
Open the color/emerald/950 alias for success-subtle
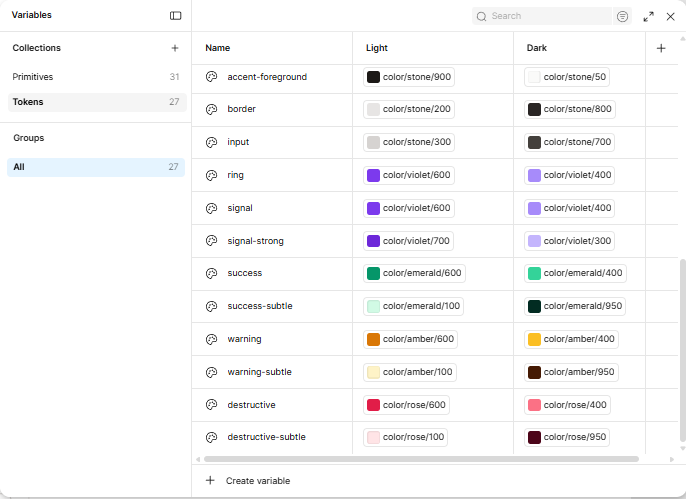click(575, 306)
